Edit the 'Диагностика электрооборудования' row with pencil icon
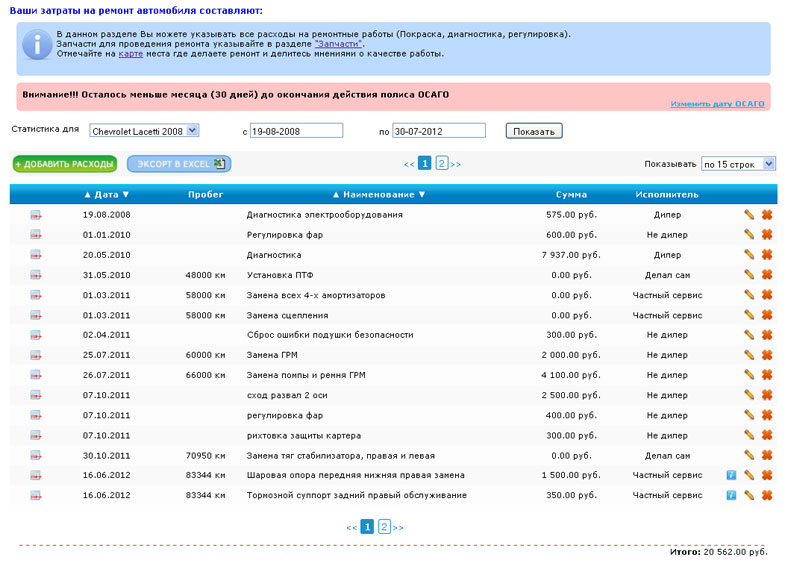Viewport: 796px width, 563px height. point(748,215)
